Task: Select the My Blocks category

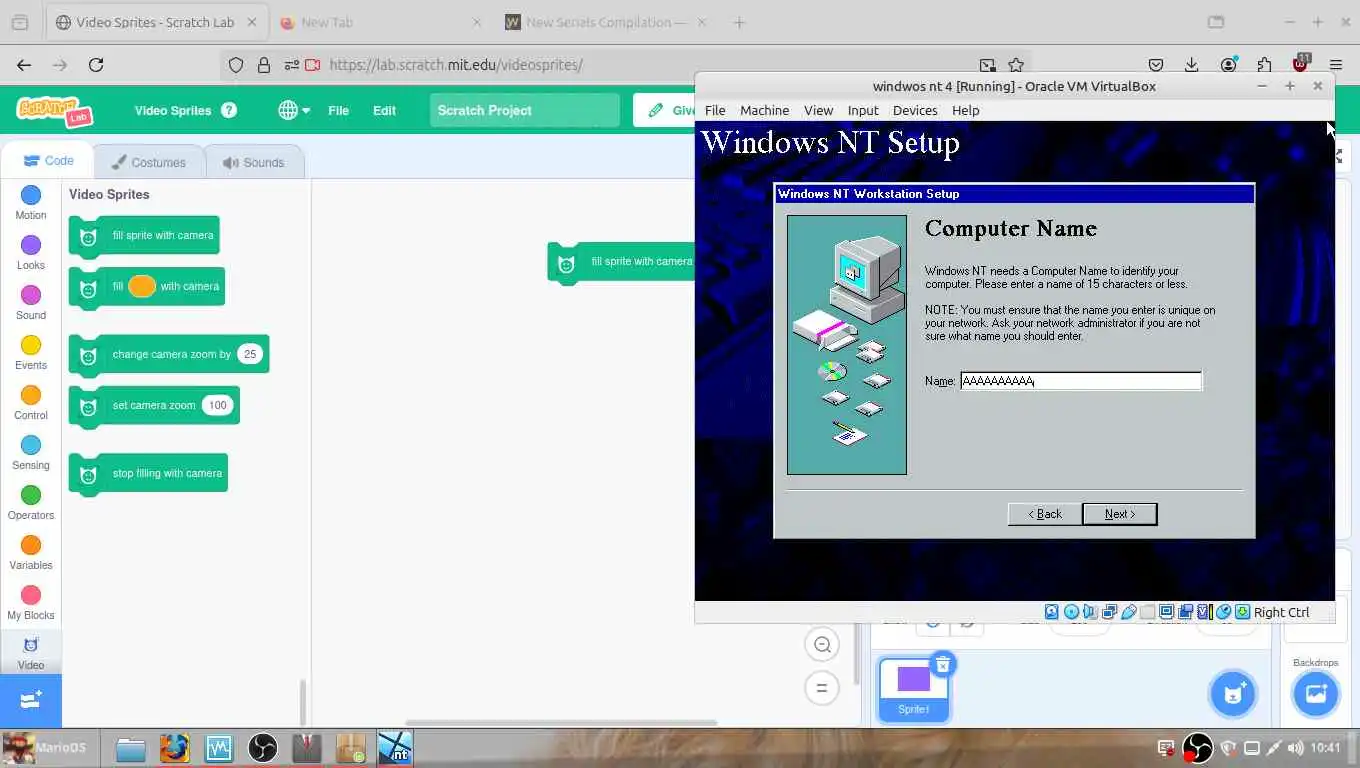Action: (x=31, y=602)
